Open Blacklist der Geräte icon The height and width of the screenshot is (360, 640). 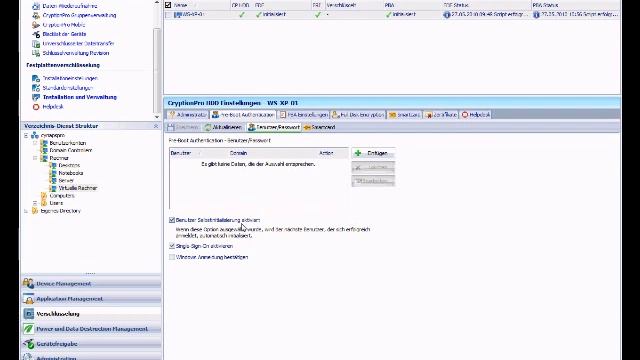[36, 34]
